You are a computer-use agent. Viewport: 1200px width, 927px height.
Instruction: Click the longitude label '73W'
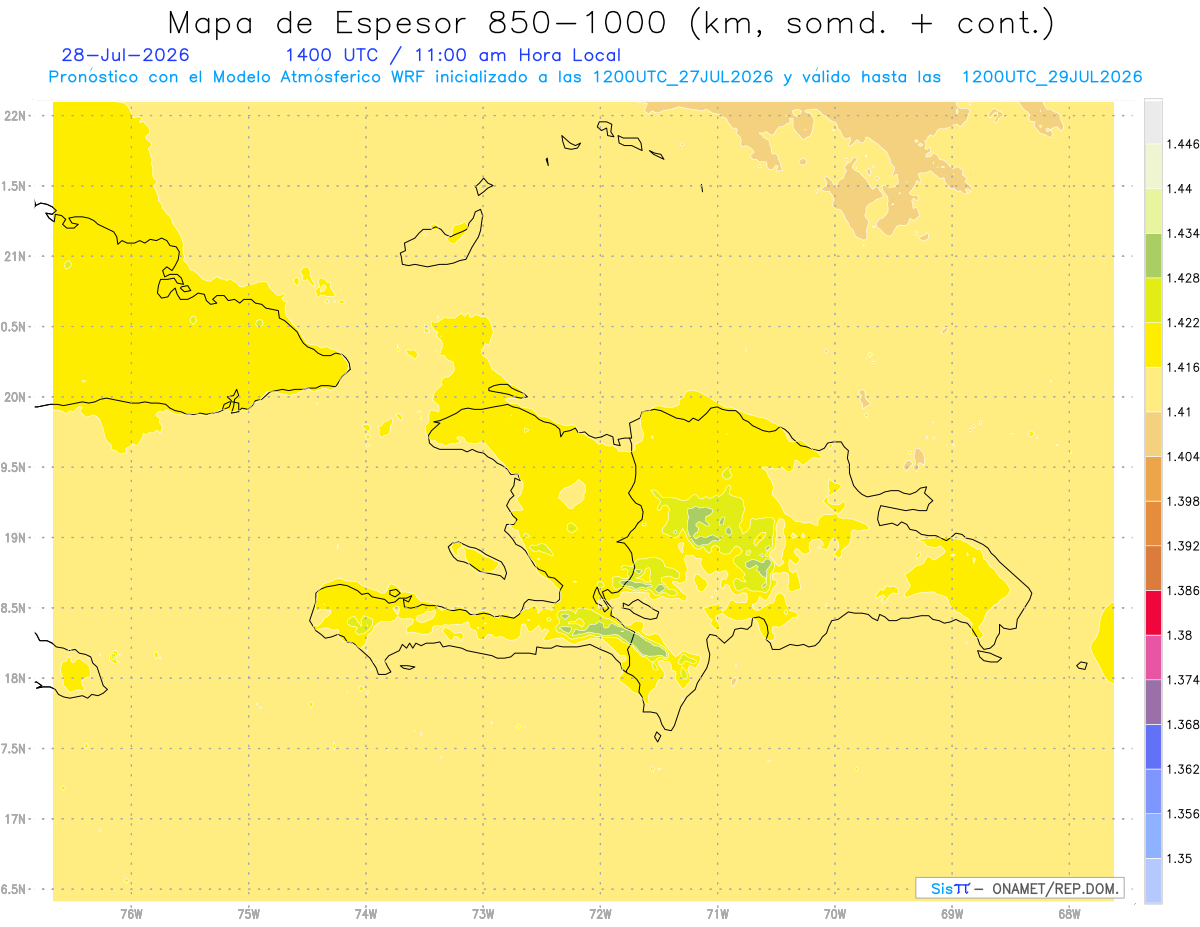(483, 914)
